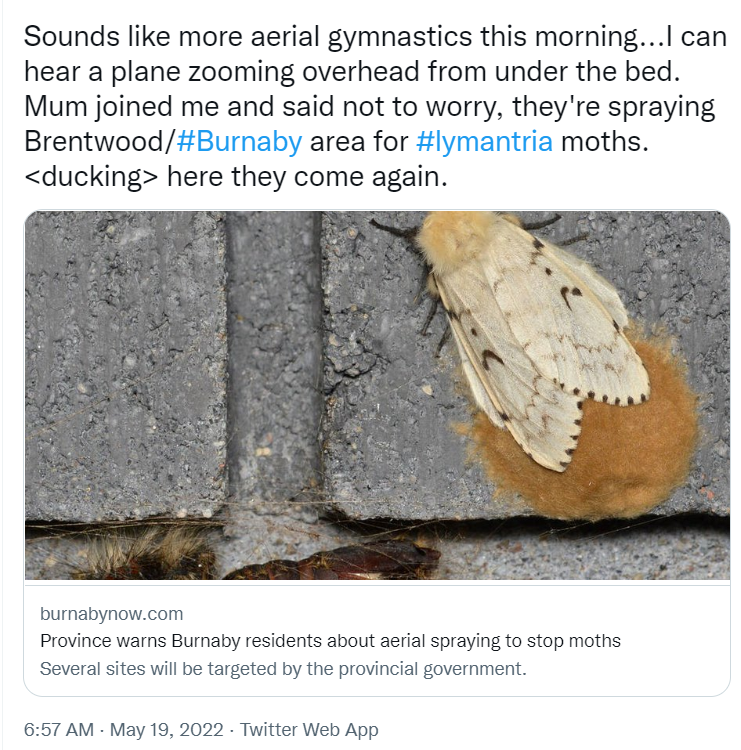Open the "Province warns Burnaby residents" headline

click(330, 641)
